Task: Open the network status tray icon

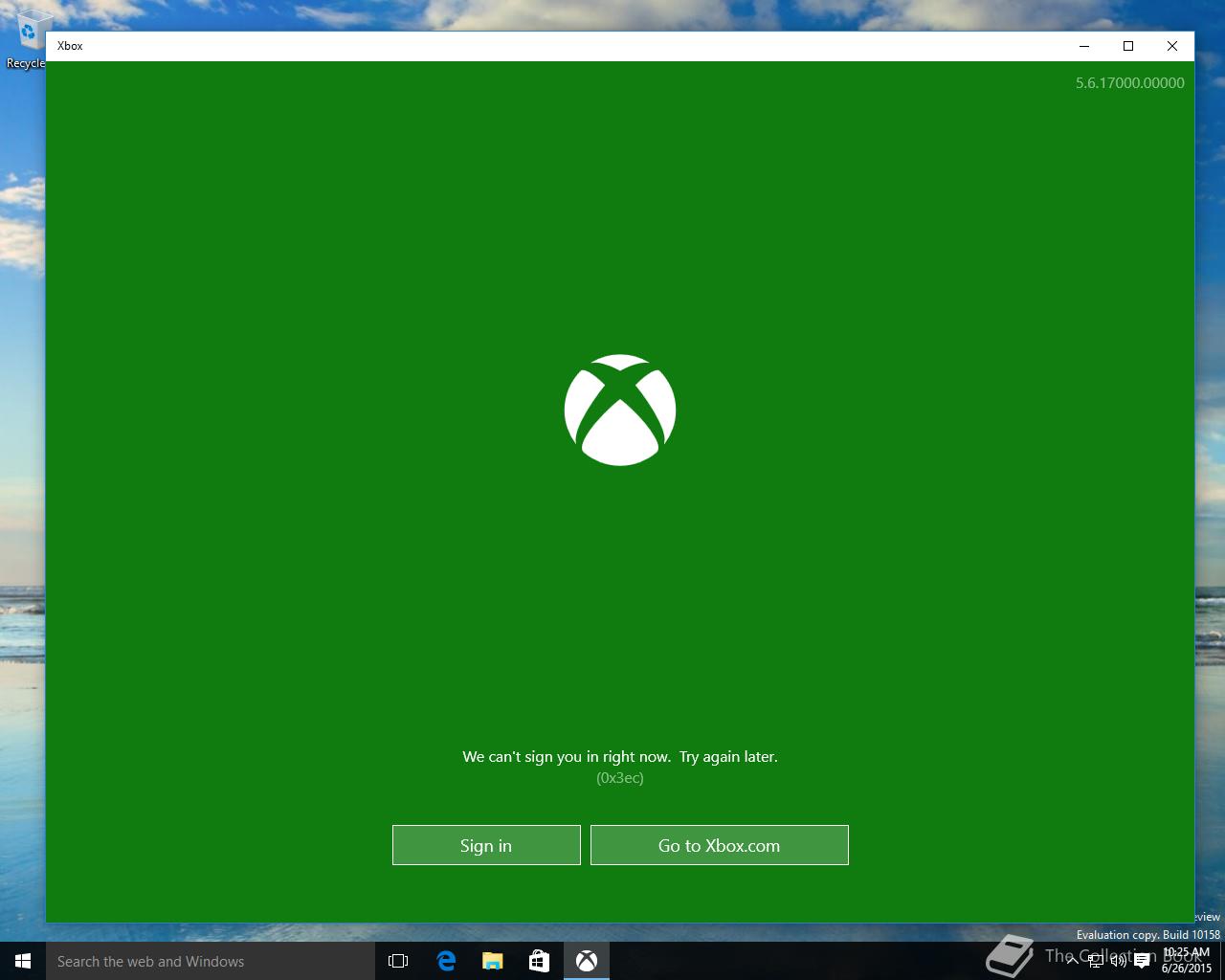Action: click(x=1096, y=961)
